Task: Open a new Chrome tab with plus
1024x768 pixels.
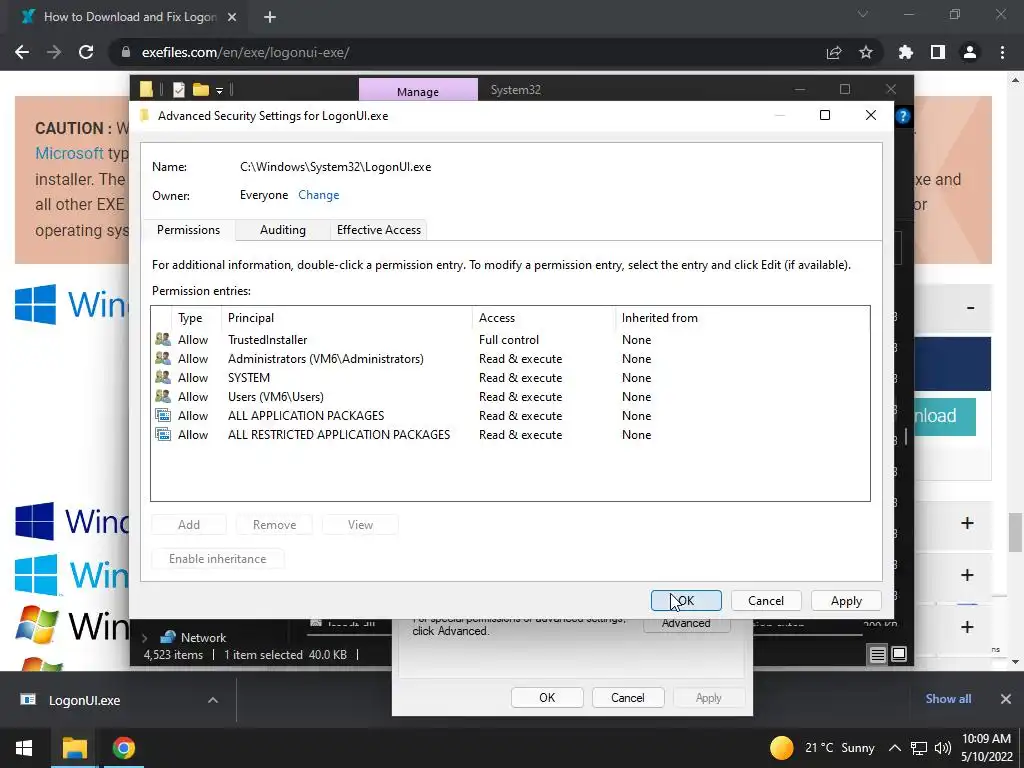Action: [270, 17]
